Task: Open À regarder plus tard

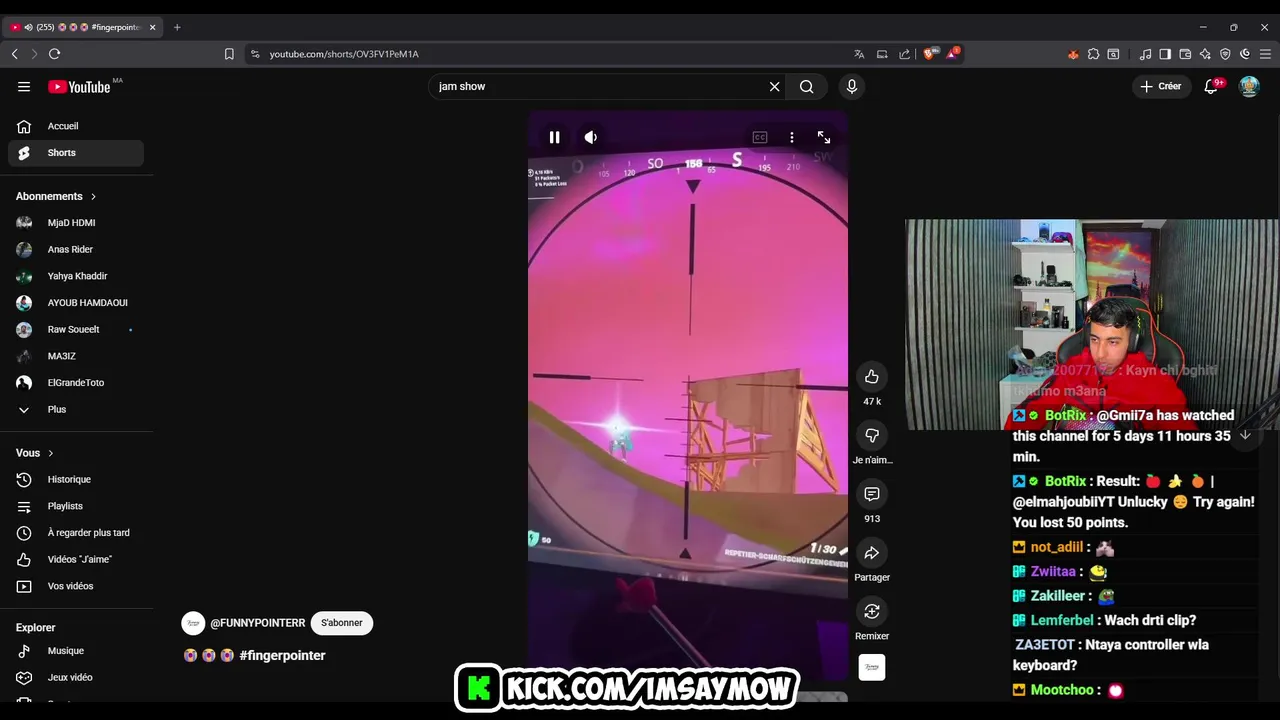Action: coord(76,533)
